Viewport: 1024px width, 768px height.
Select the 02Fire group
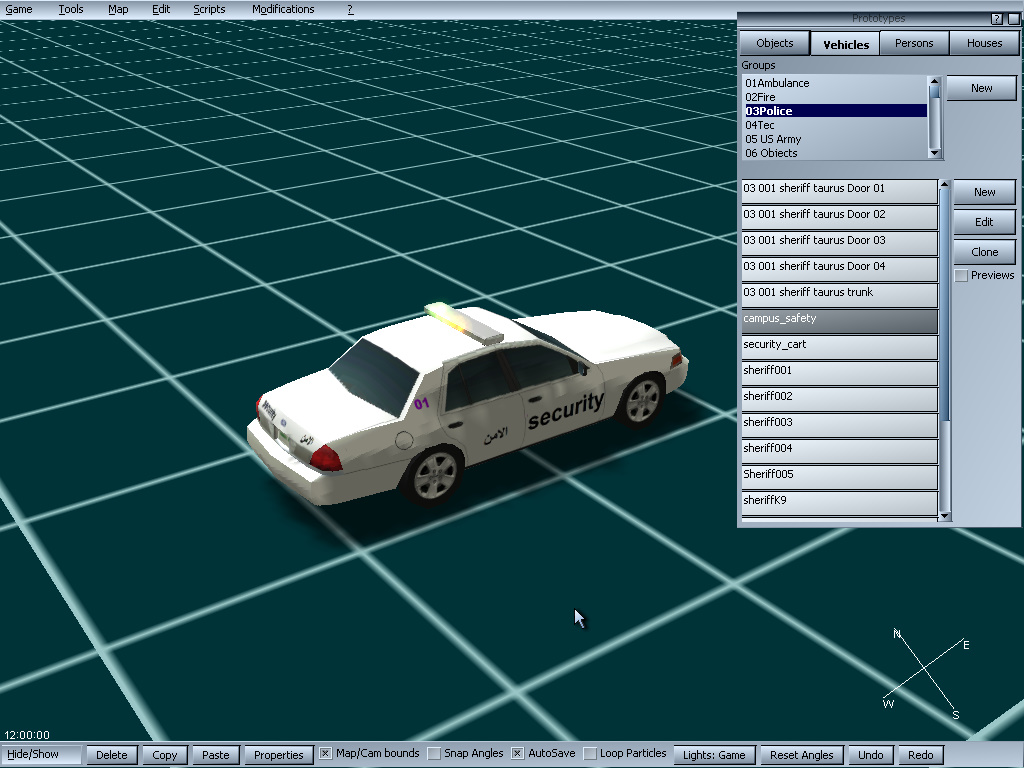760,97
